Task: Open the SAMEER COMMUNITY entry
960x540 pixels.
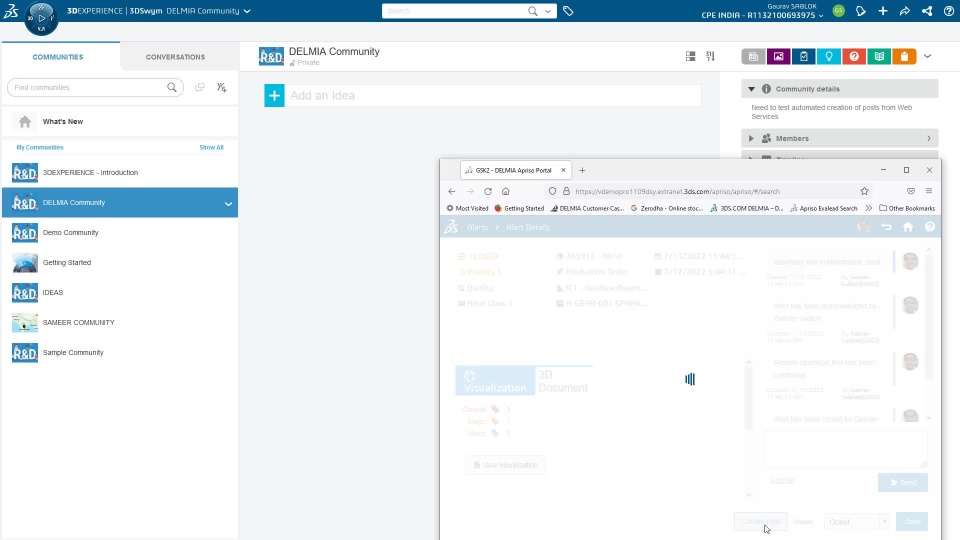Action: tap(120, 323)
